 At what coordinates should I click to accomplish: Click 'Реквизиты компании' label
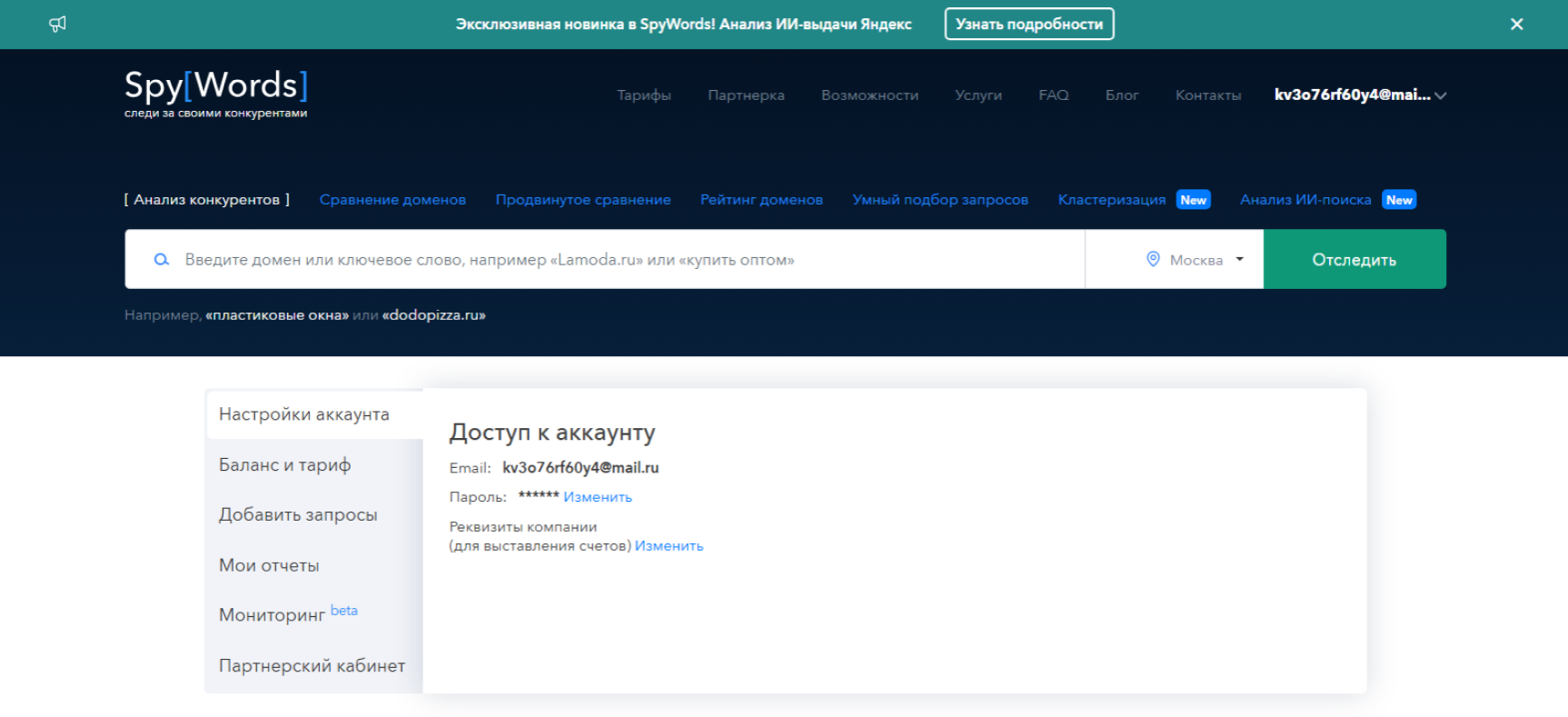(523, 527)
